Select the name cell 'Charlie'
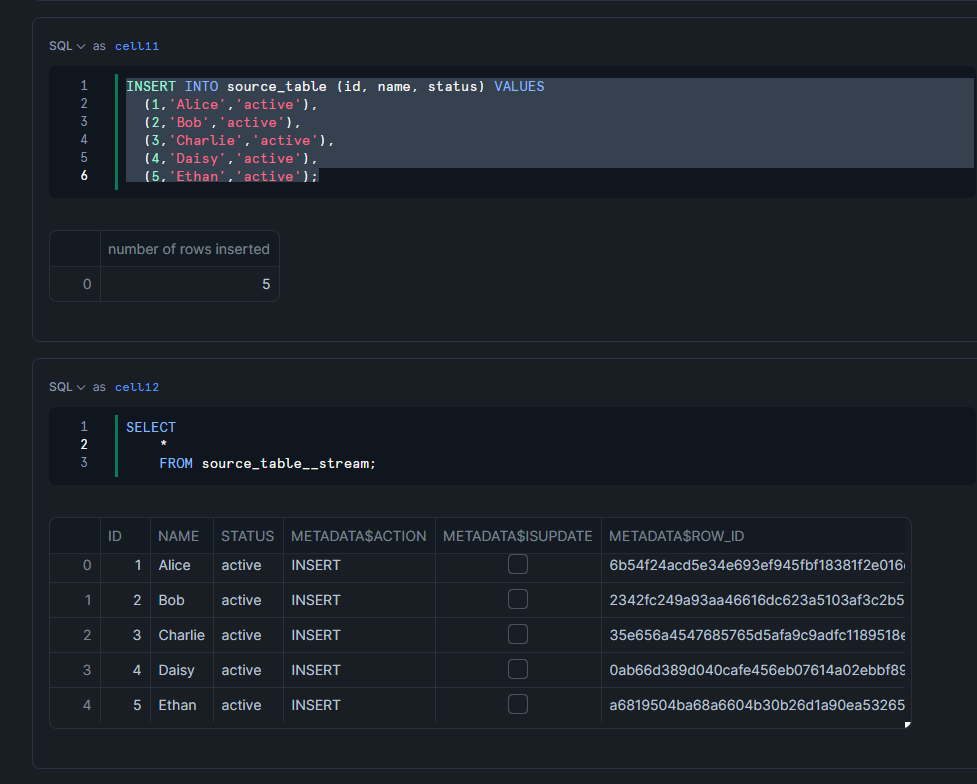This screenshot has height=784, width=977. (181, 635)
